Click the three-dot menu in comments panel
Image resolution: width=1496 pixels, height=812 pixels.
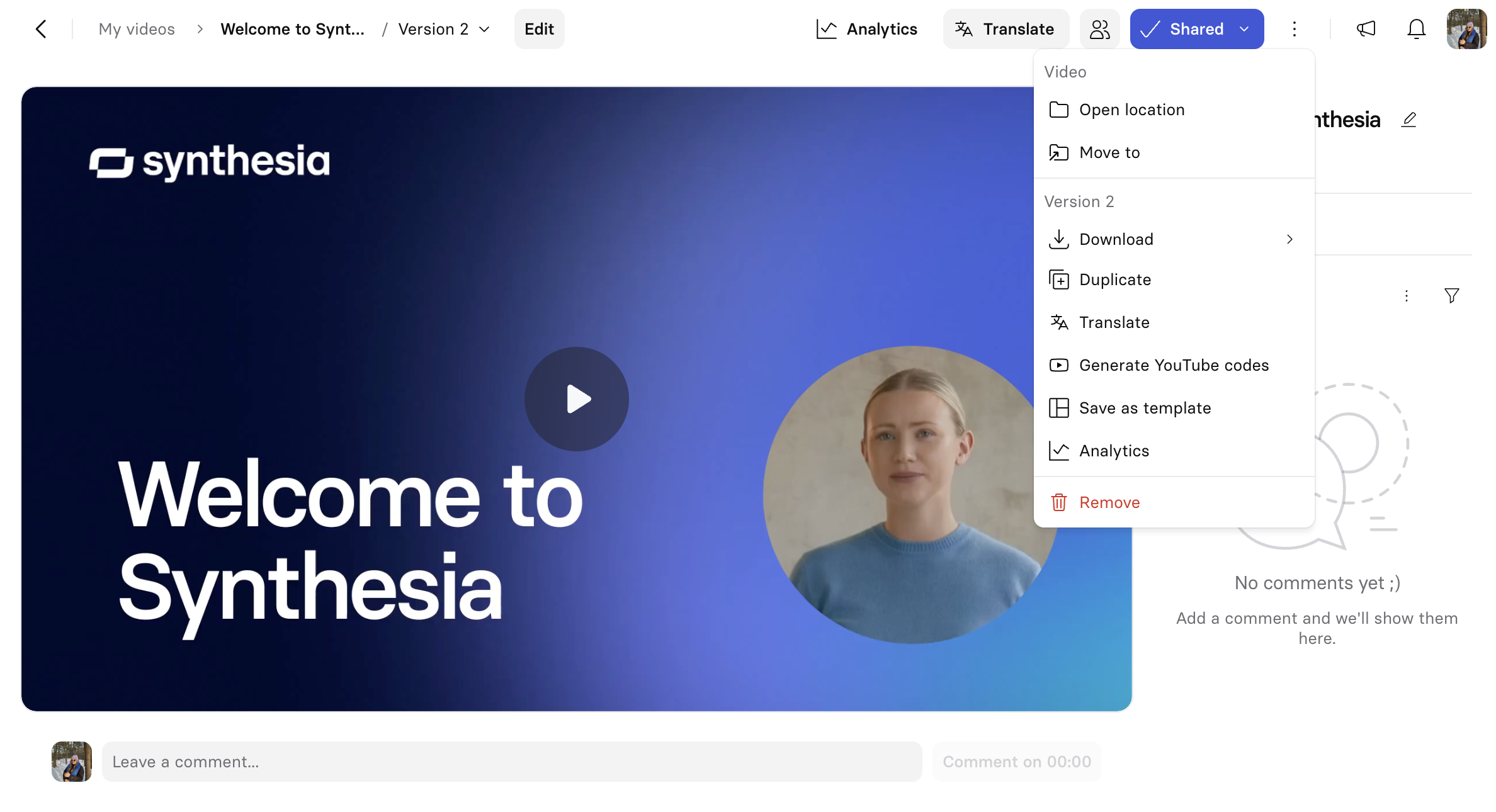coord(1406,296)
